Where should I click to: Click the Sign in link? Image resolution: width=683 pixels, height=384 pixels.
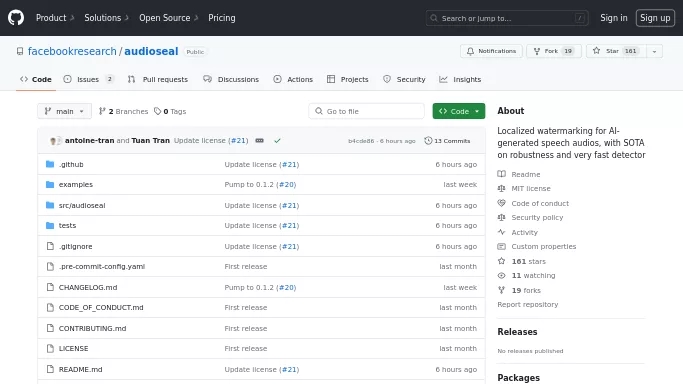(614, 18)
